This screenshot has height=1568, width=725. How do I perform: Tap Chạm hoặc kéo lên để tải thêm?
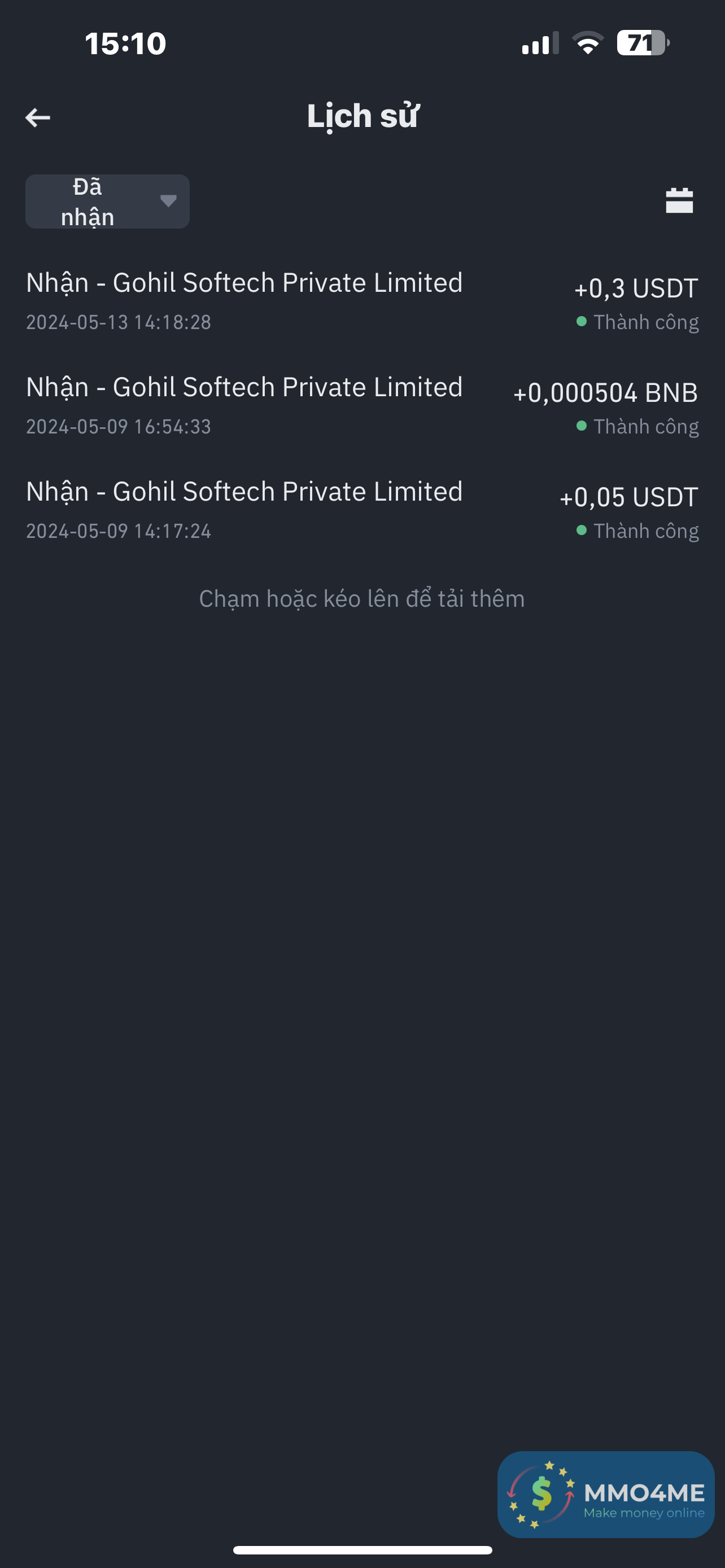(361, 599)
